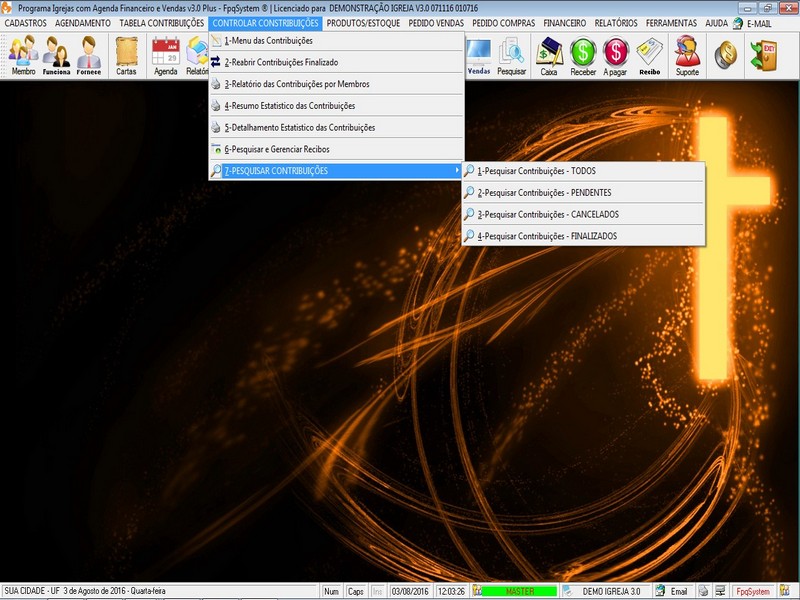Screen dimensions: 800x600
Task: Select 4-Resumo Estatistico das Contribuições
Action: click(x=337, y=106)
